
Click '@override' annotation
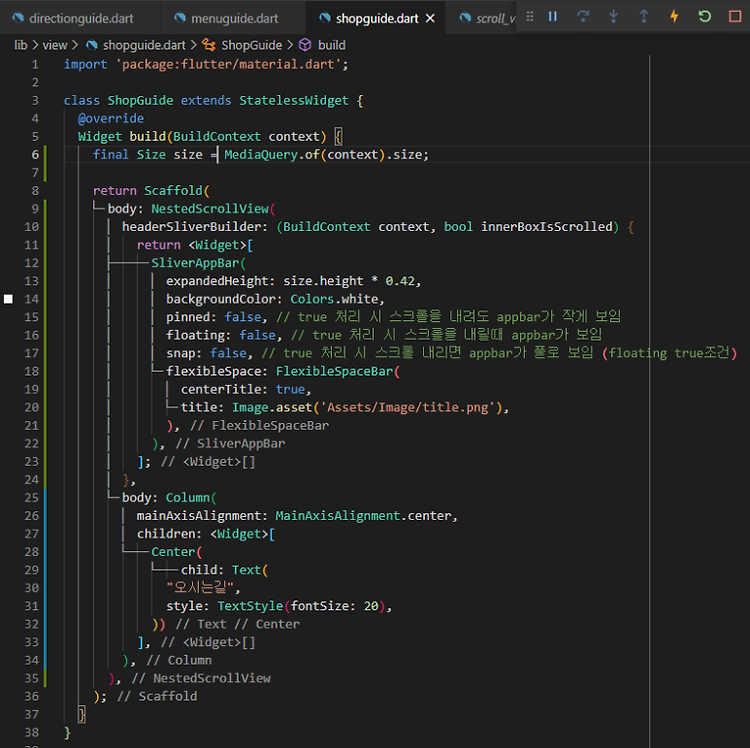tap(111, 118)
